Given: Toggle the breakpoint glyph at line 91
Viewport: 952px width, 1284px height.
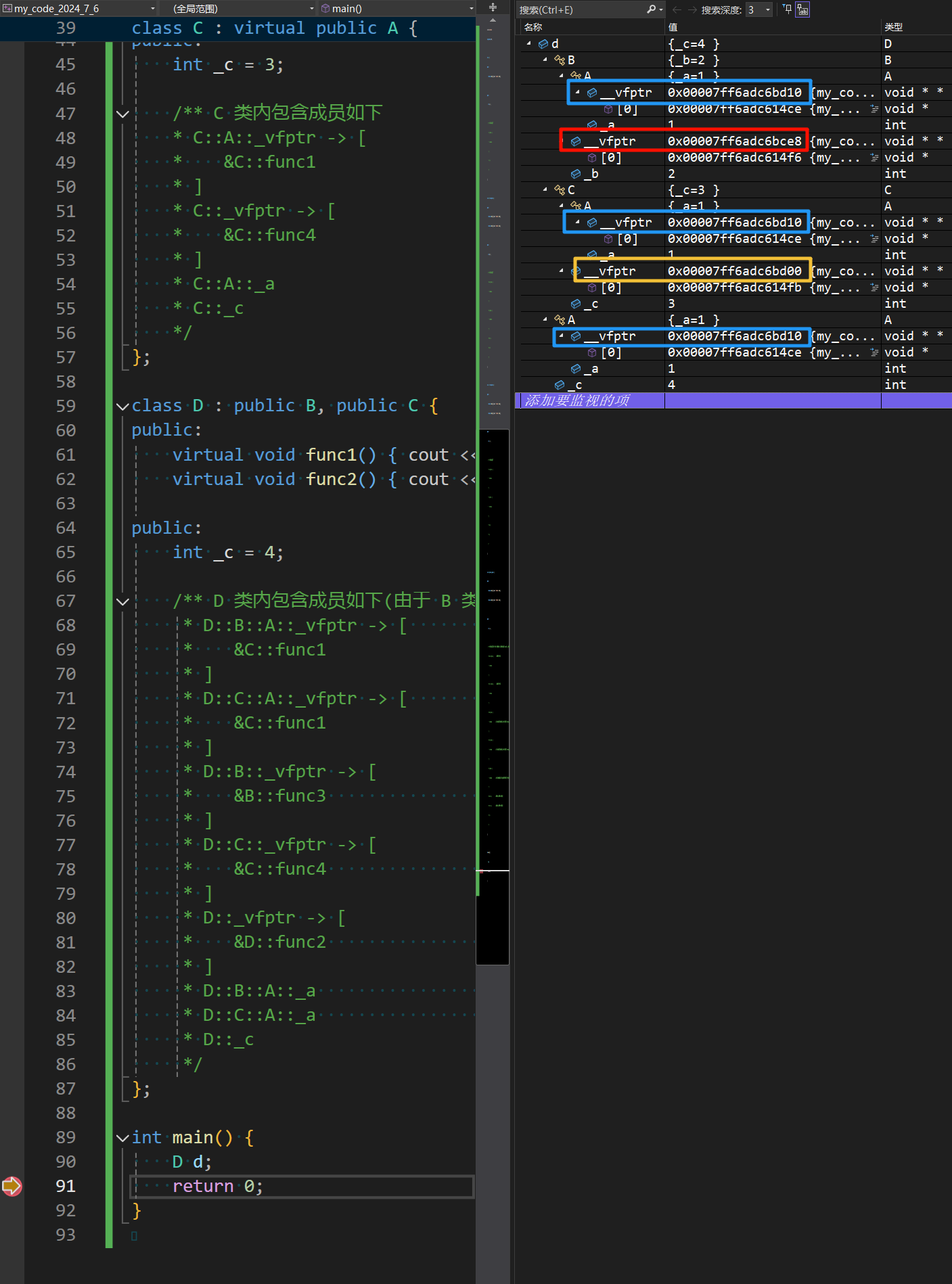Looking at the screenshot, I should point(12,1186).
